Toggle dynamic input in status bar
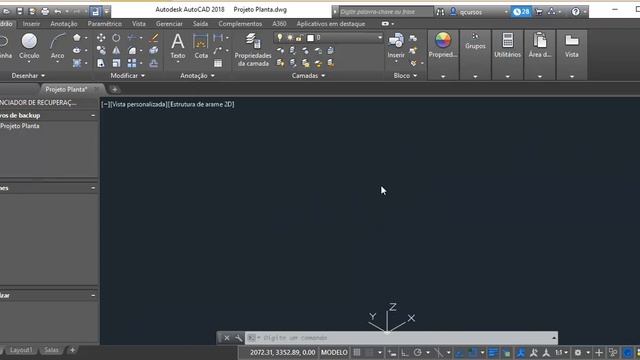640x360 pixels. pyautogui.click(x=391, y=352)
